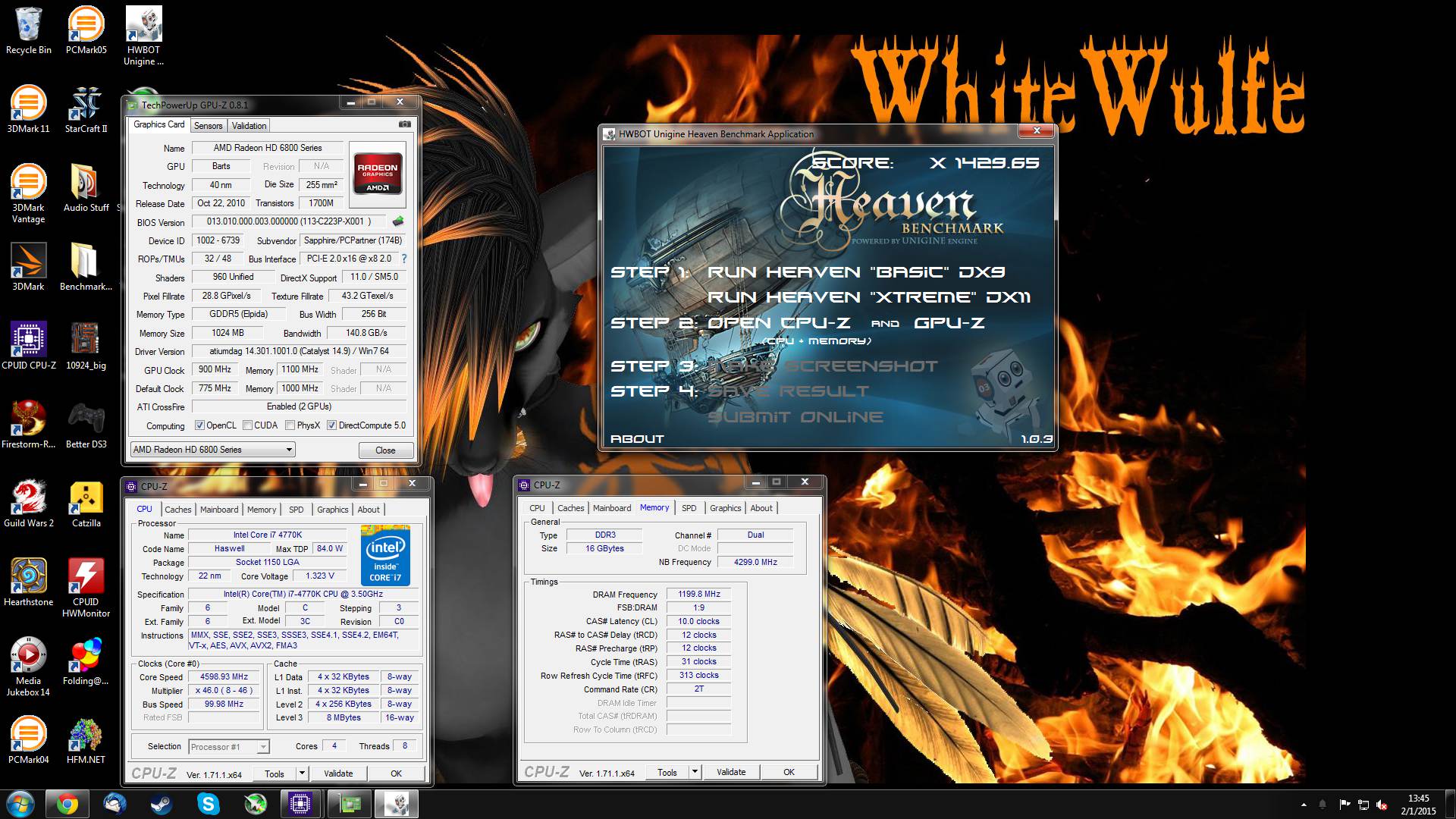Open Processor #1 selection dropdown
Viewport: 1456px width, 819px height.
pyautogui.click(x=228, y=747)
